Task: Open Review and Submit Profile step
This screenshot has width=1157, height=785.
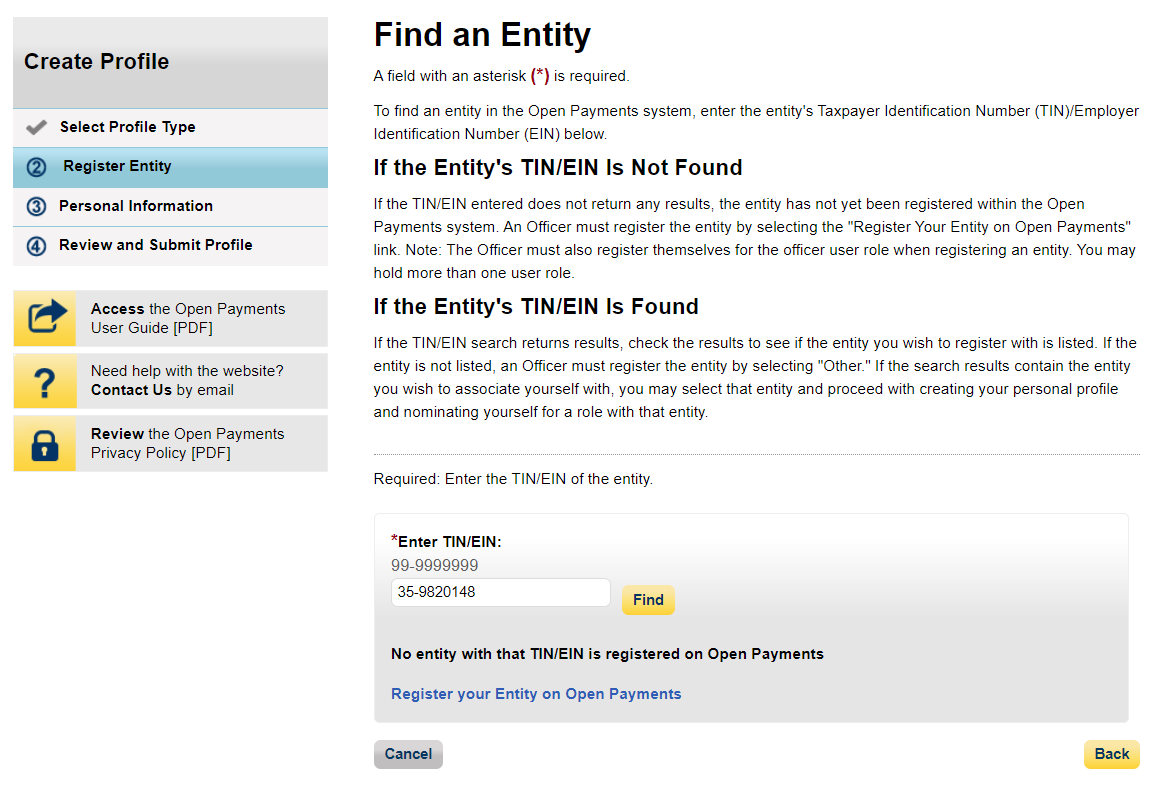Action: tap(156, 245)
